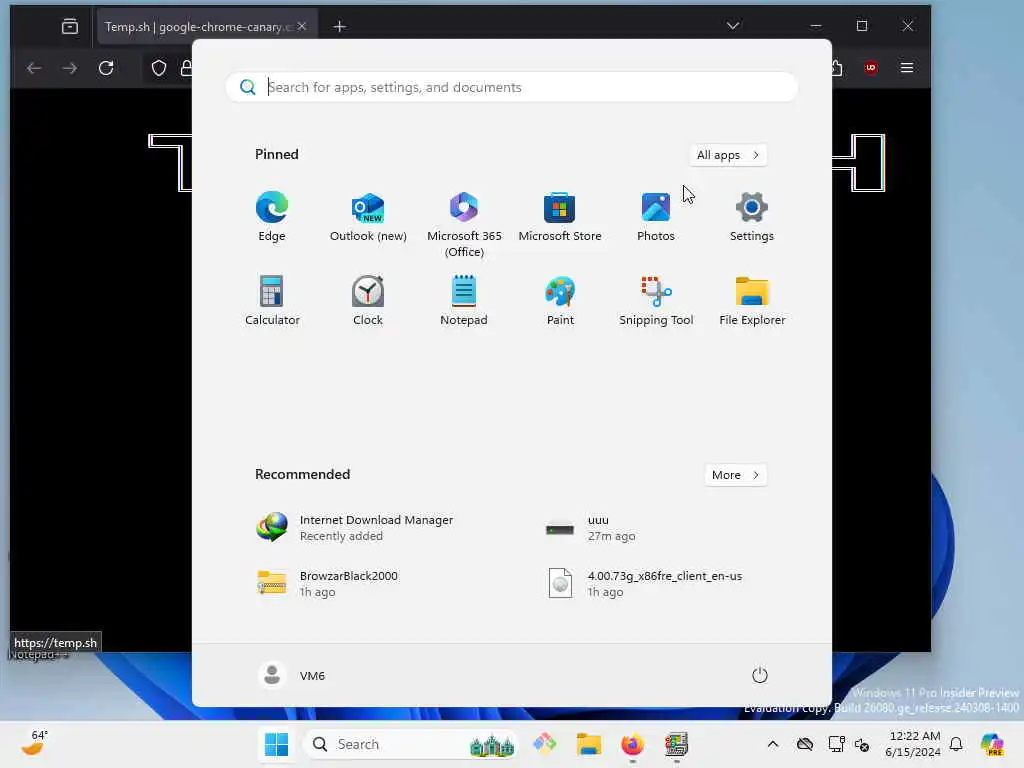Expand the All apps list

(x=728, y=155)
